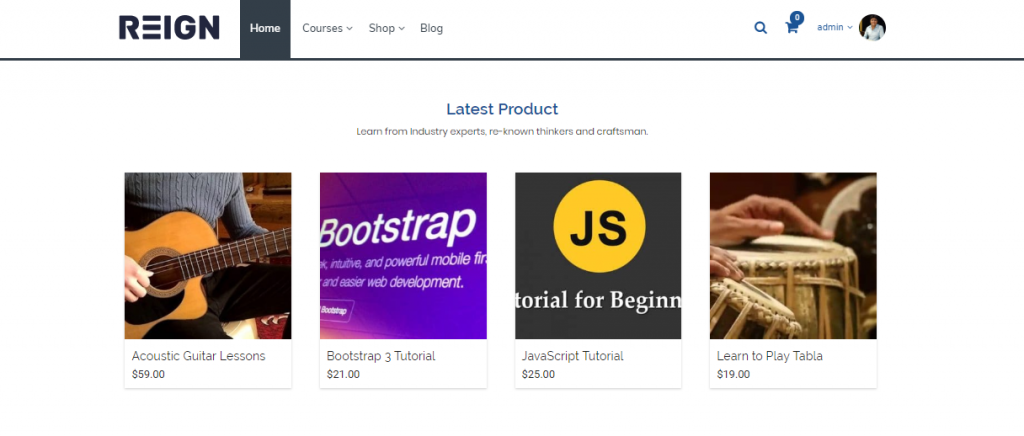Click the Learn to Play Tabla title
1024x436 pixels.
(769, 356)
